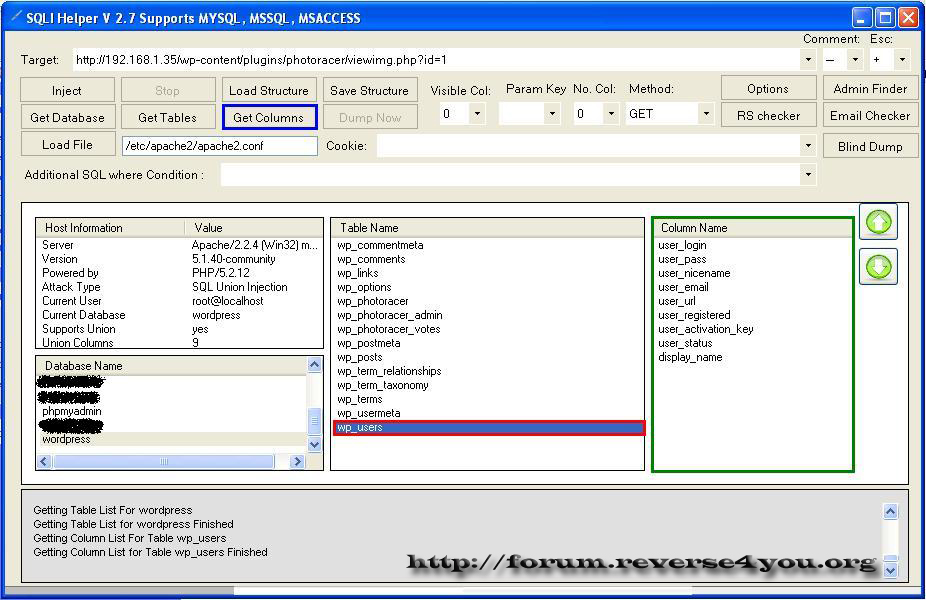Click database list scroll up arrow
This screenshot has width=926, height=600.
(x=315, y=365)
